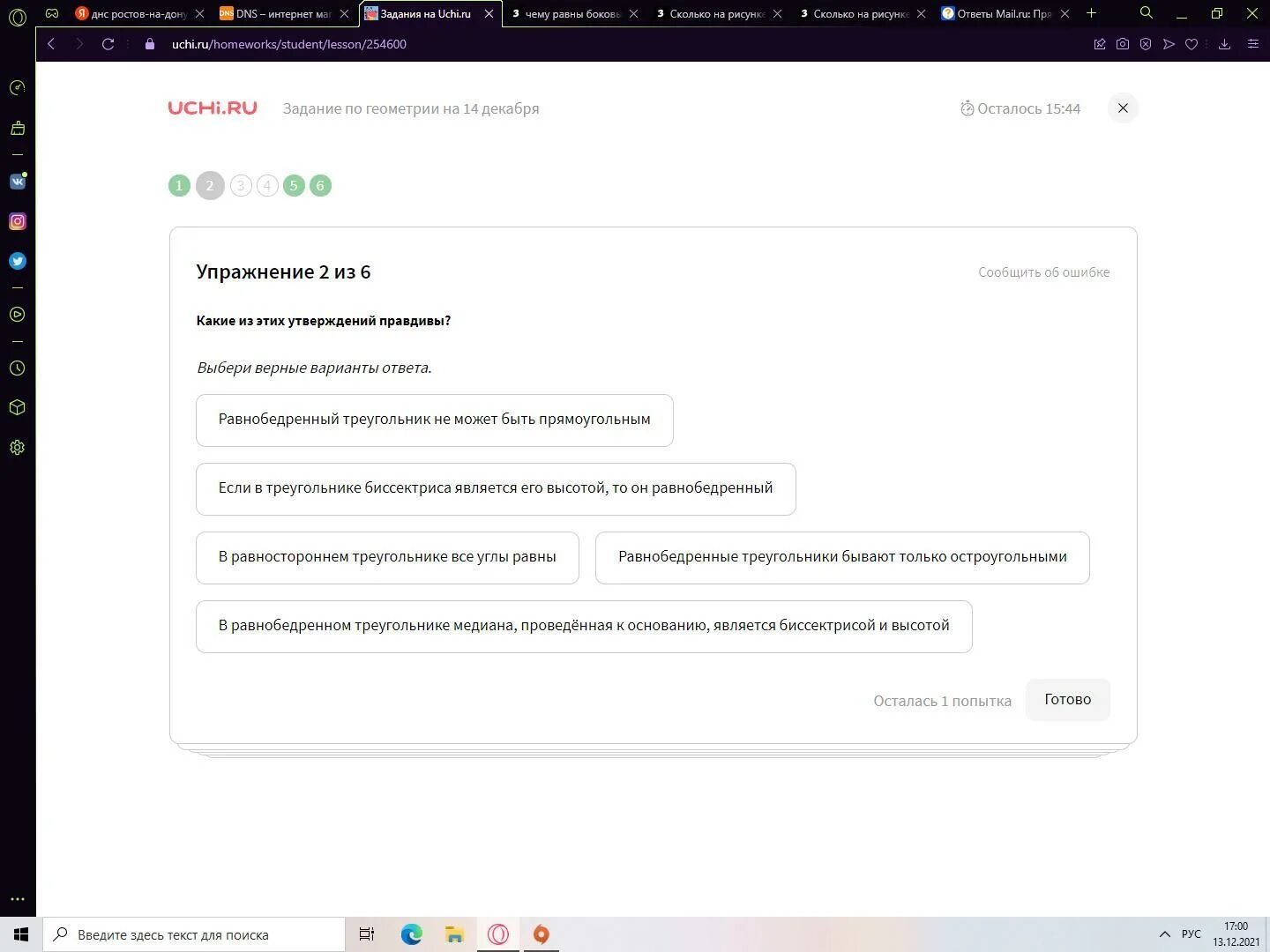The height and width of the screenshot is (952, 1270).
Task: Open Opera settings gear in sidebar
Action: click(17, 448)
